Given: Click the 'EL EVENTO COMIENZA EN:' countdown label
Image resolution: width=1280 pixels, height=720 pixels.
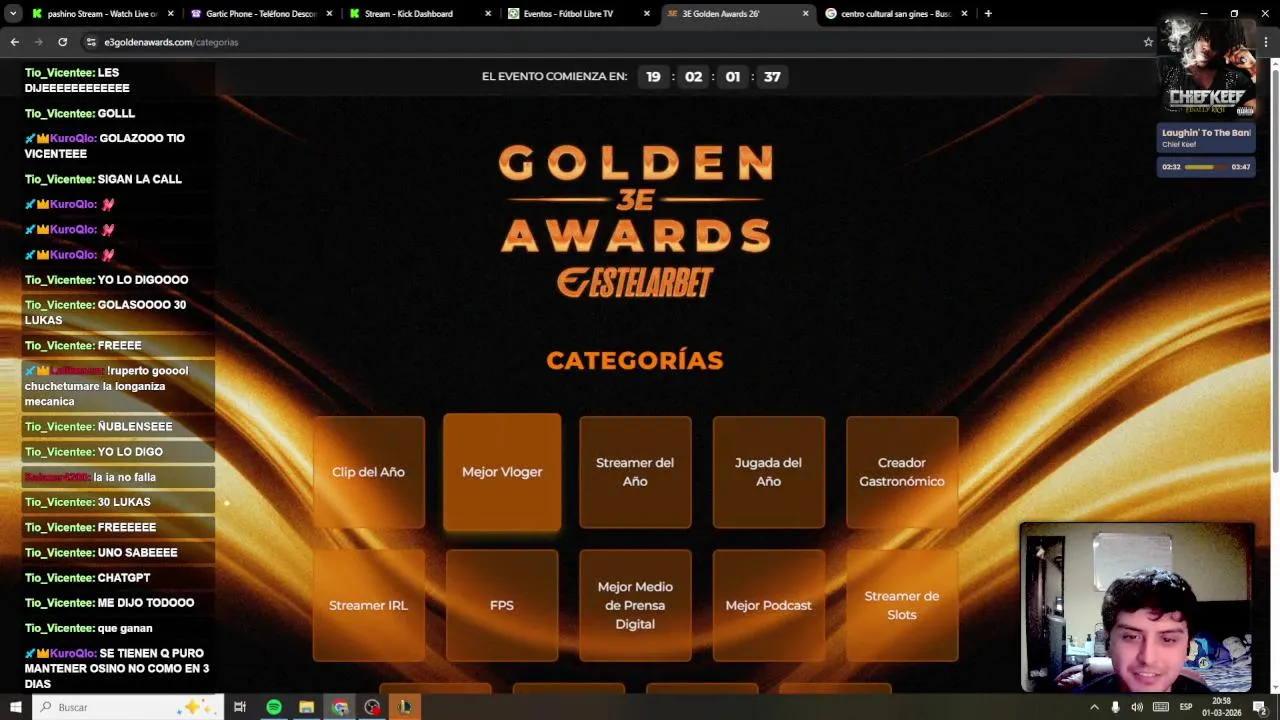Looking at the screenshot, I should [x=554, y=77].
